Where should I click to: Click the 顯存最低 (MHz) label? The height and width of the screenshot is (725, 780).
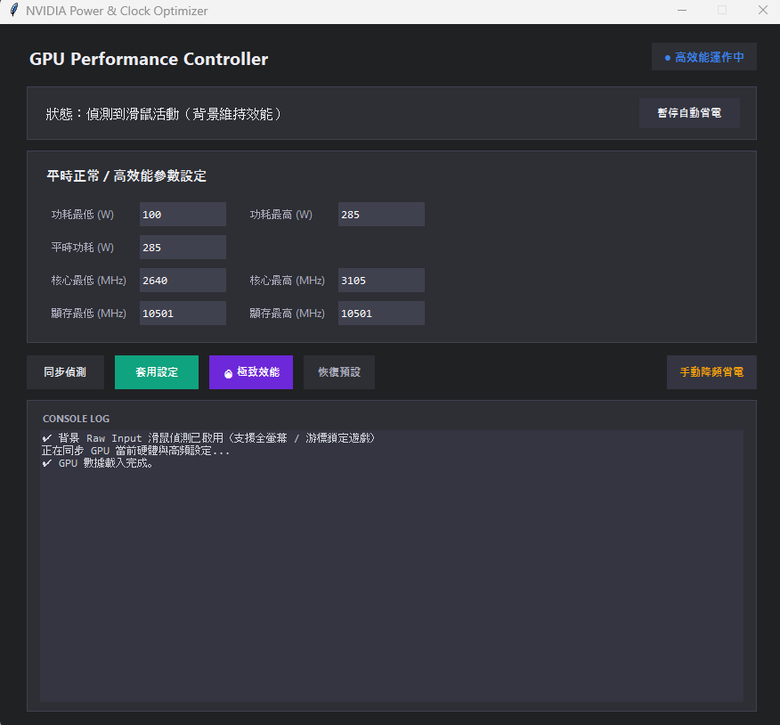coord(89,313)
